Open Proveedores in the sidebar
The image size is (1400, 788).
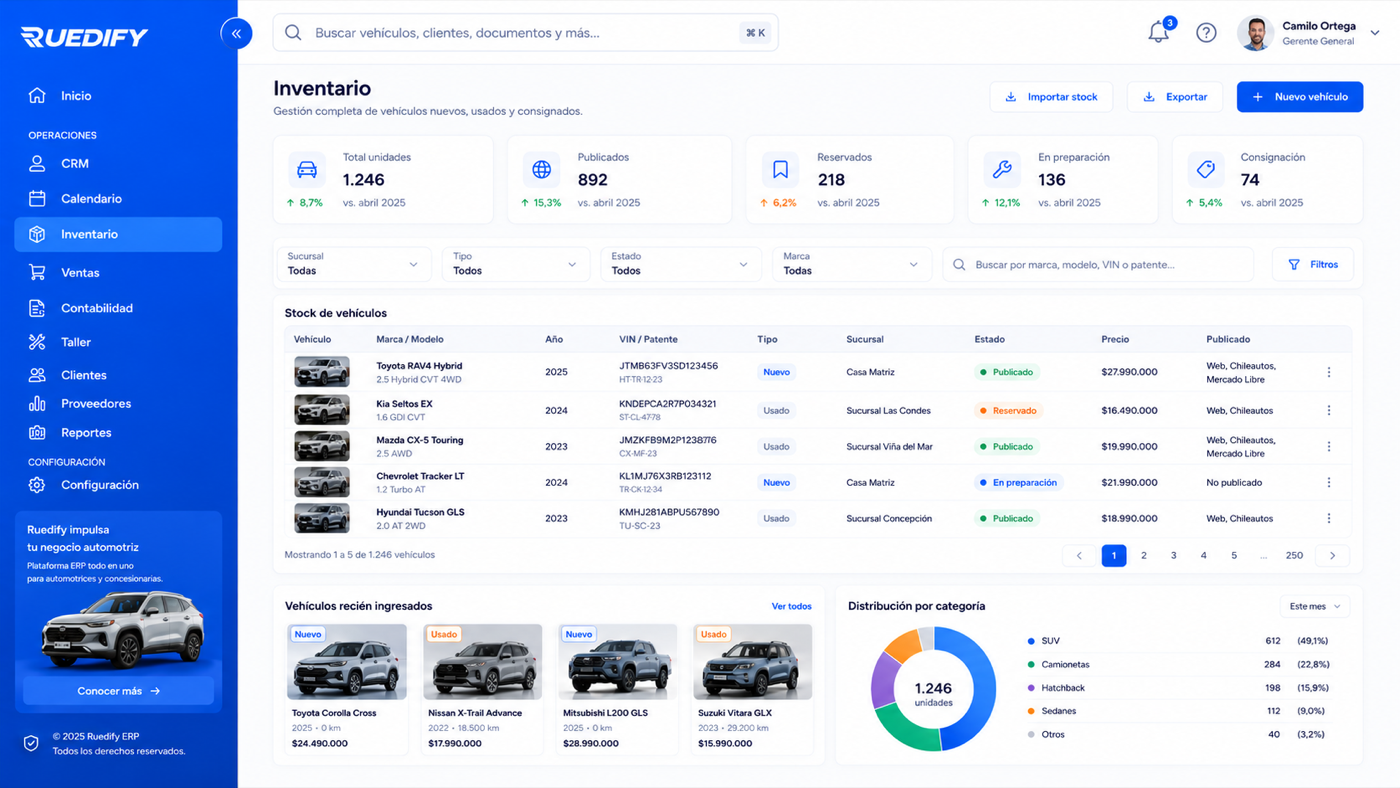118,404
